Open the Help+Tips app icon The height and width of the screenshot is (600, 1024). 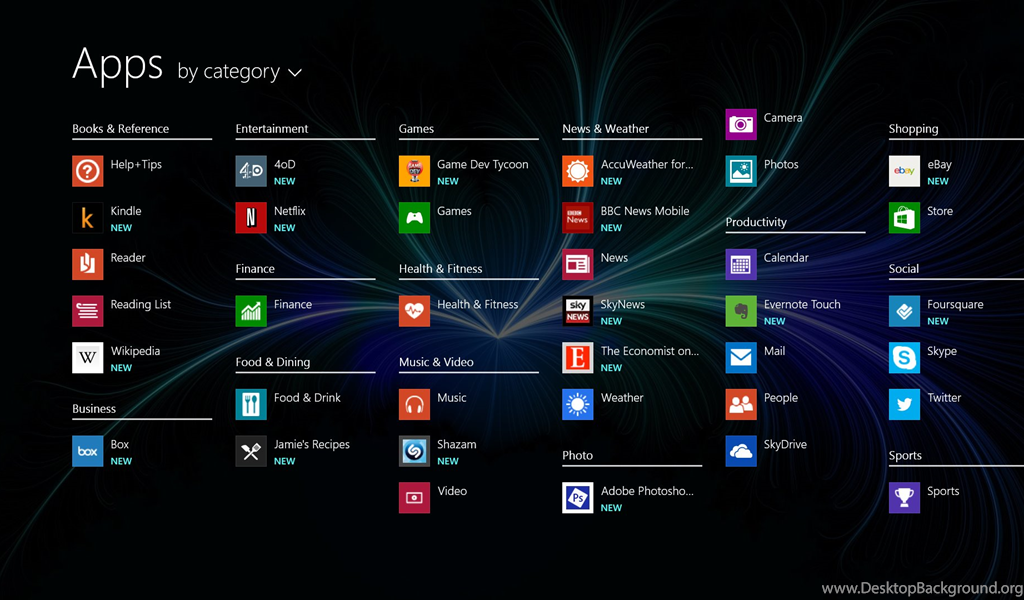coord(88,171)
